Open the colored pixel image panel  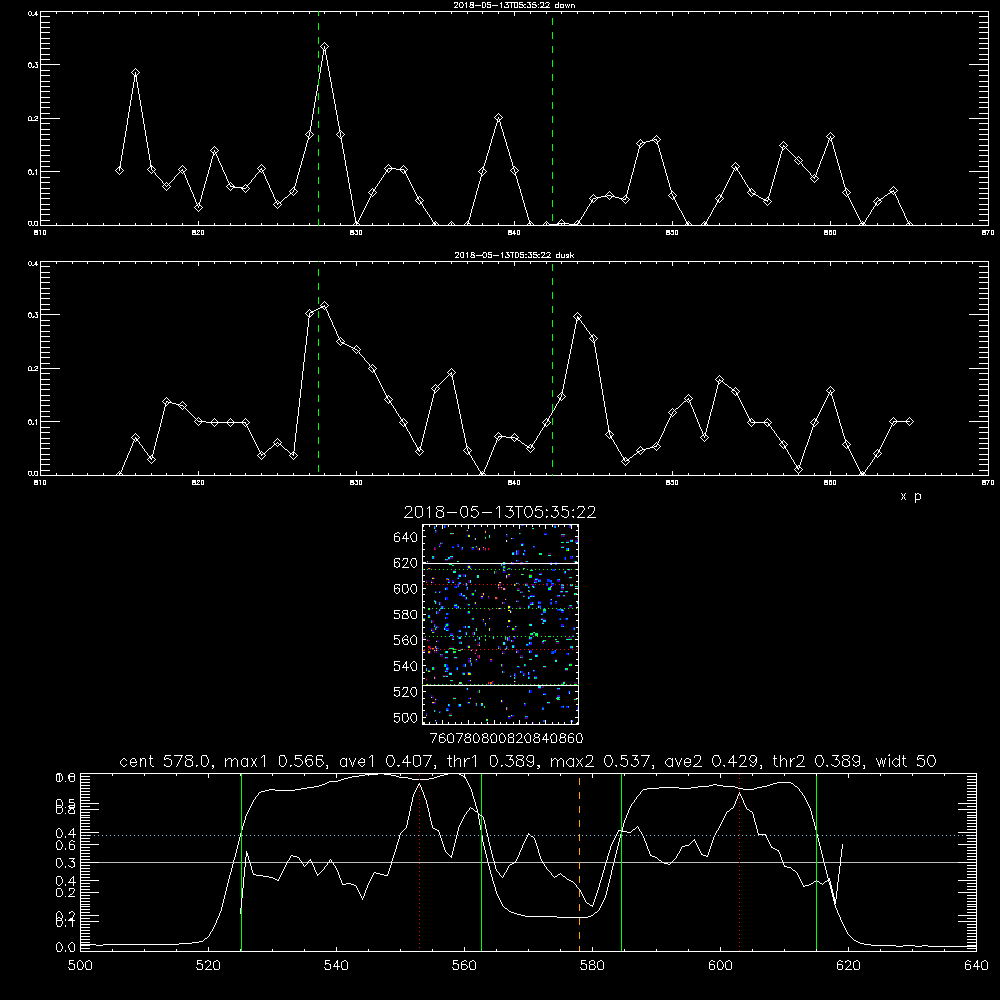(500, 624)
